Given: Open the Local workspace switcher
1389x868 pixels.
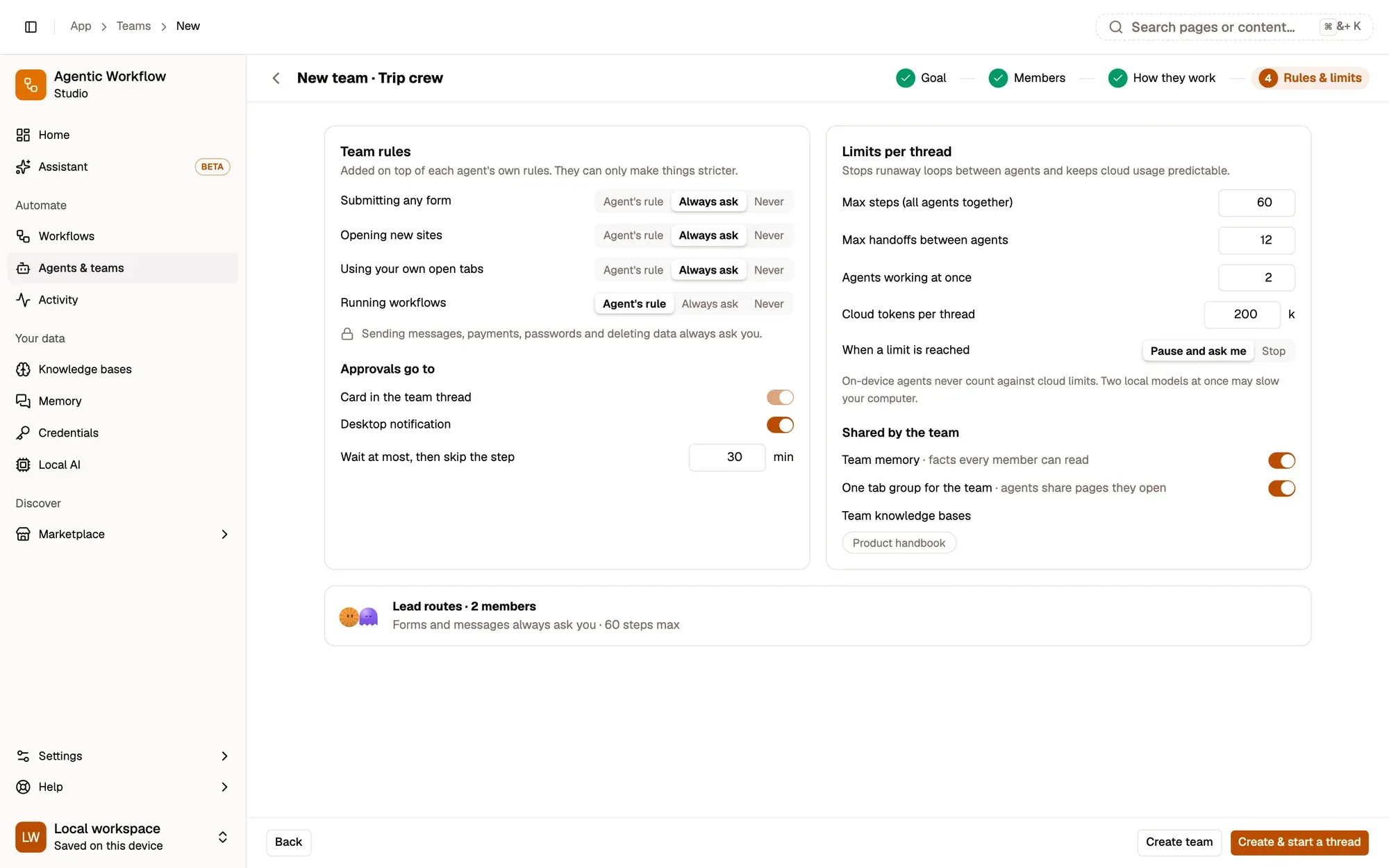Looking at the screenshot, I should [x=123, y=837].
